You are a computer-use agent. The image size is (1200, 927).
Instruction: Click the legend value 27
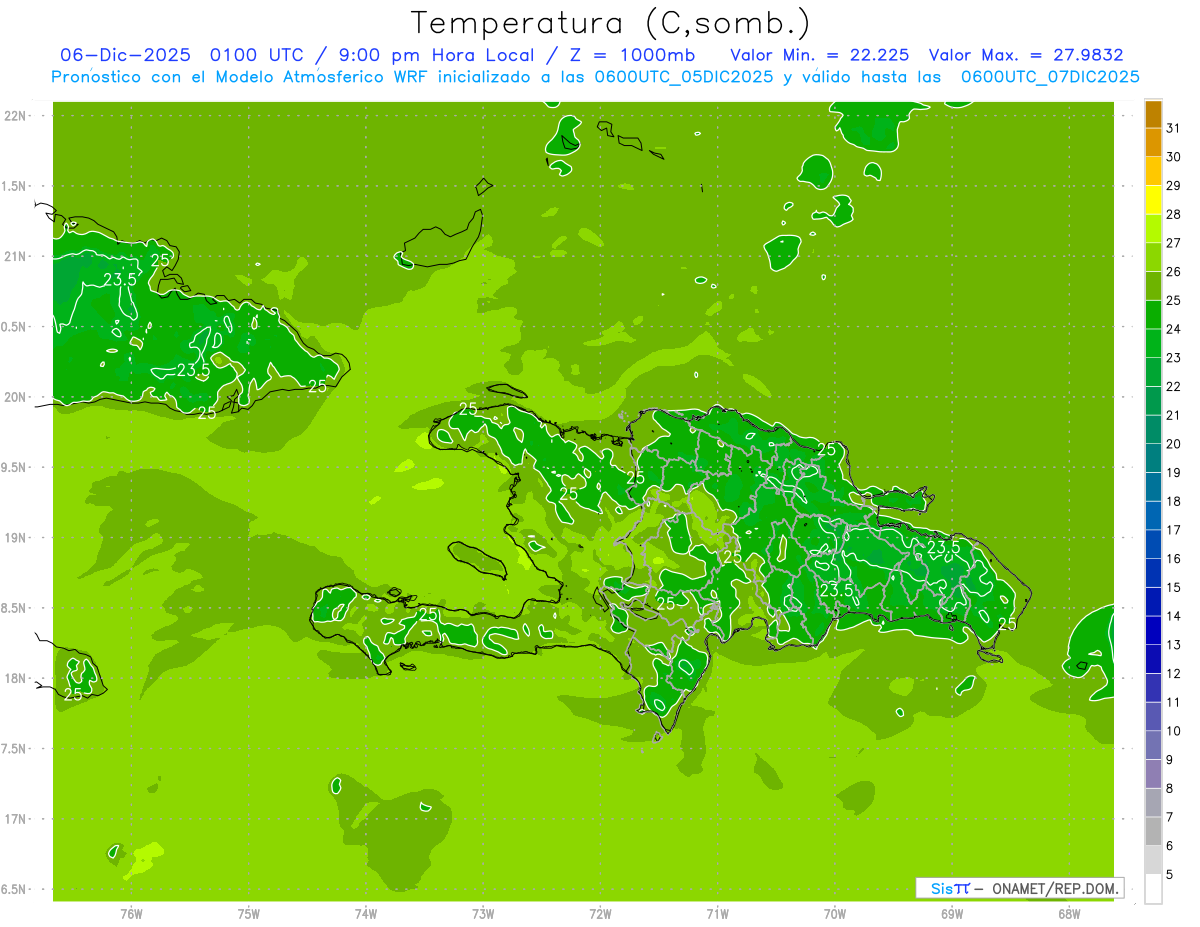click(x=1174, y=243)
